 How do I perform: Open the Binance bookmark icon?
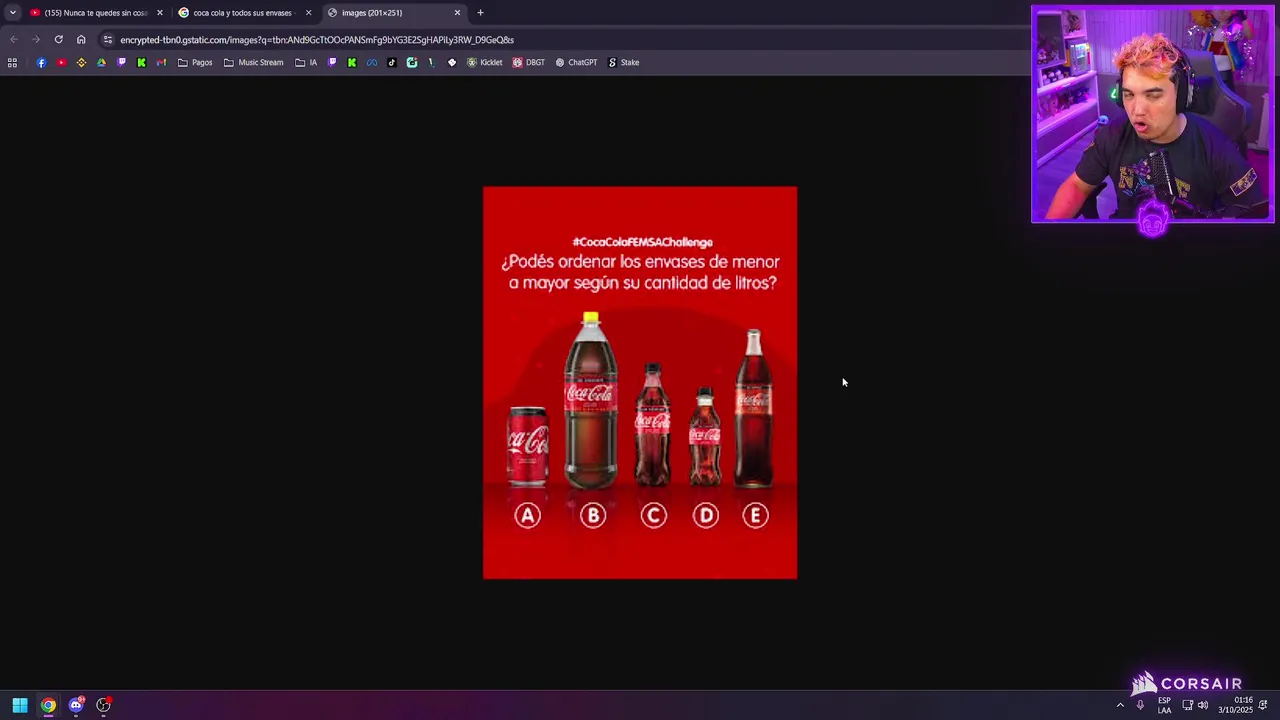tap(81, 62)
